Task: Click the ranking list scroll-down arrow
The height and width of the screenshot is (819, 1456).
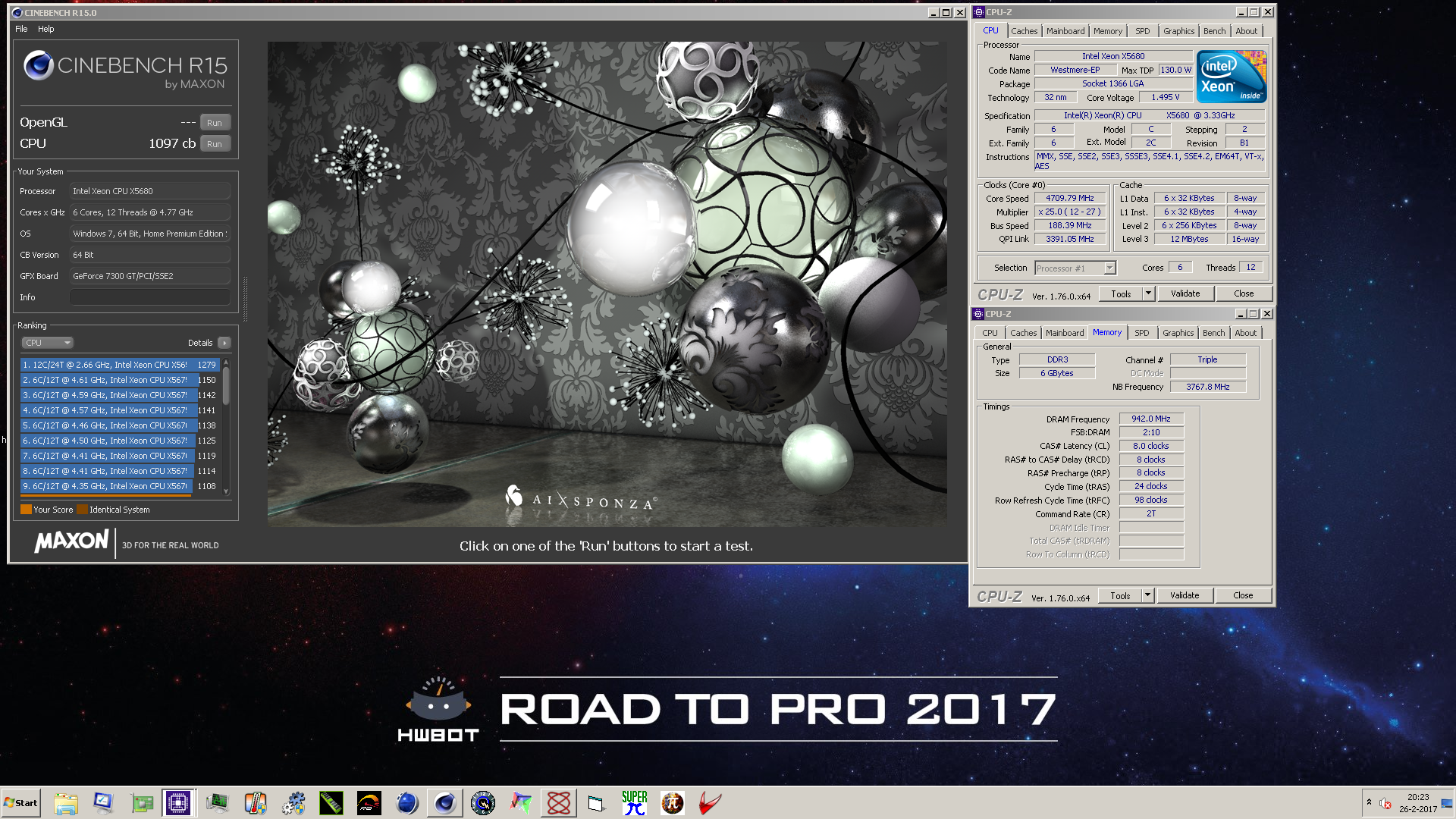Action: click(x=226, y=491)
